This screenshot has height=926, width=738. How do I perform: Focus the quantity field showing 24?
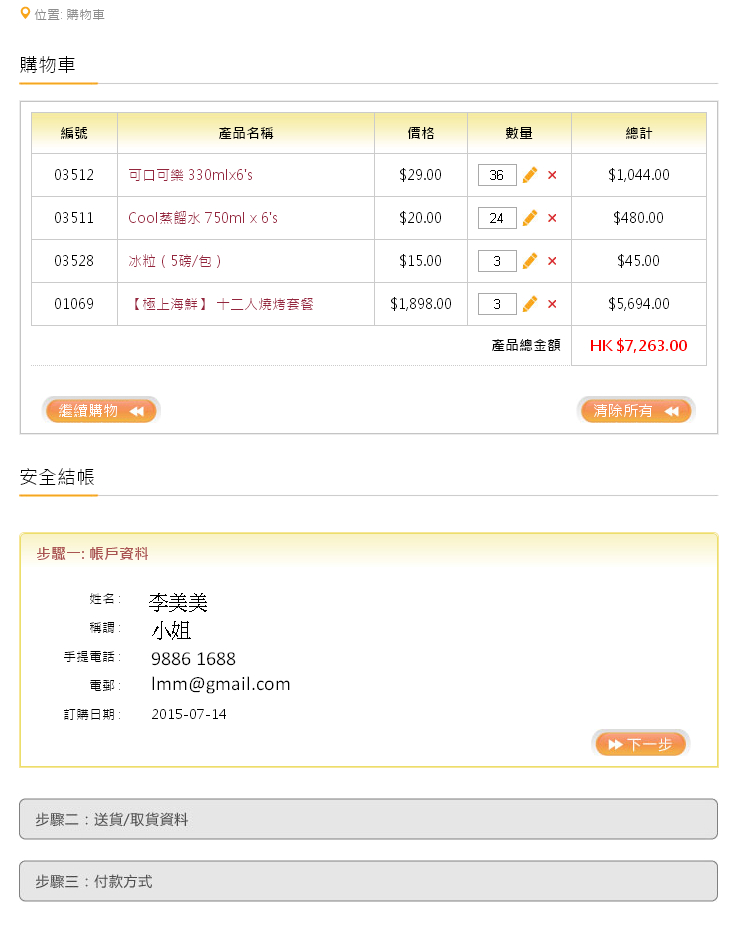497,218
